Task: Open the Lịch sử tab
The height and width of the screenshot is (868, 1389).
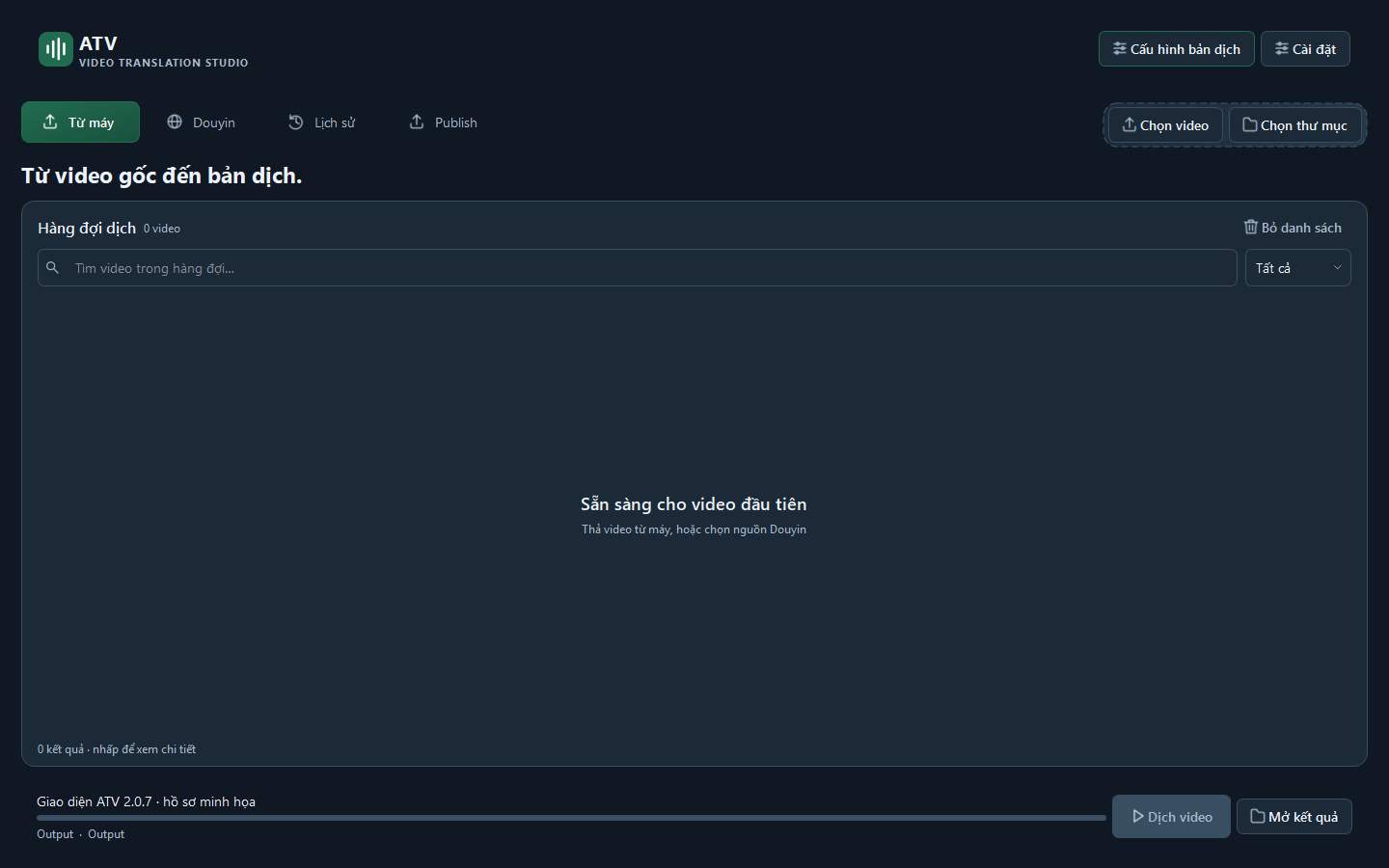Action: pos(321,122)
